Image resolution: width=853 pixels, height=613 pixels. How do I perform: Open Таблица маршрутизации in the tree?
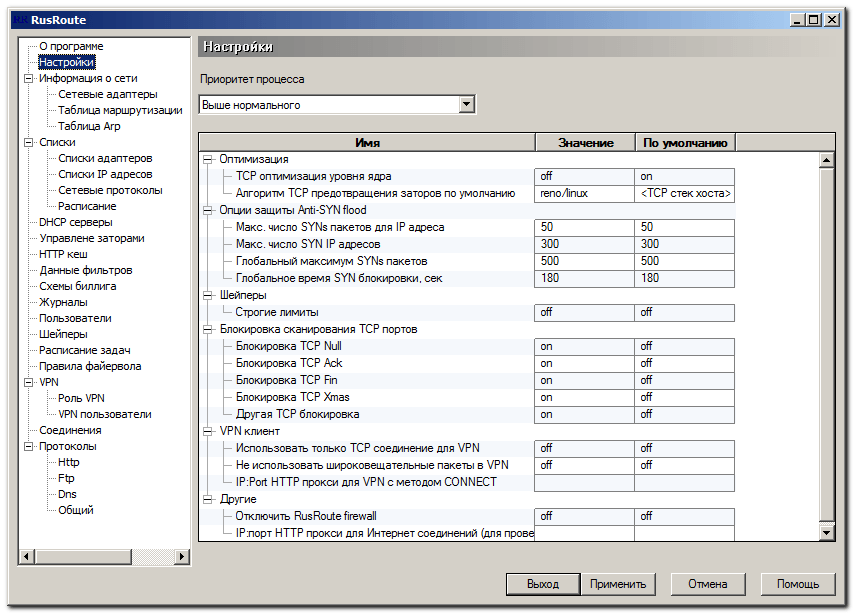tap(120, 110)
